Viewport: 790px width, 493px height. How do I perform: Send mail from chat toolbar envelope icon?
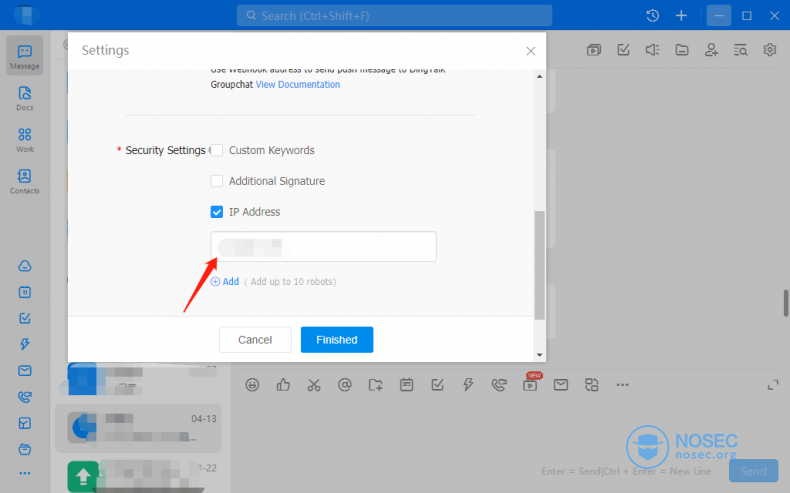pyautogui.click(x=561, y=385)
